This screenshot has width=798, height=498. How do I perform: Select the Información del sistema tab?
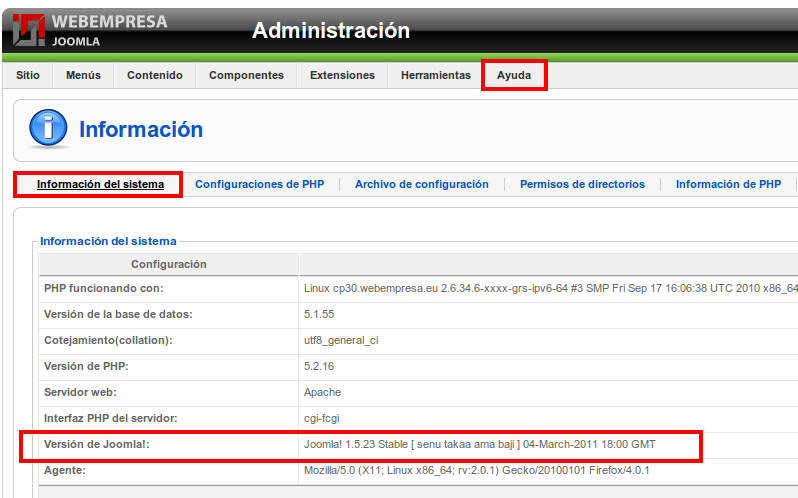click(100, 184)
